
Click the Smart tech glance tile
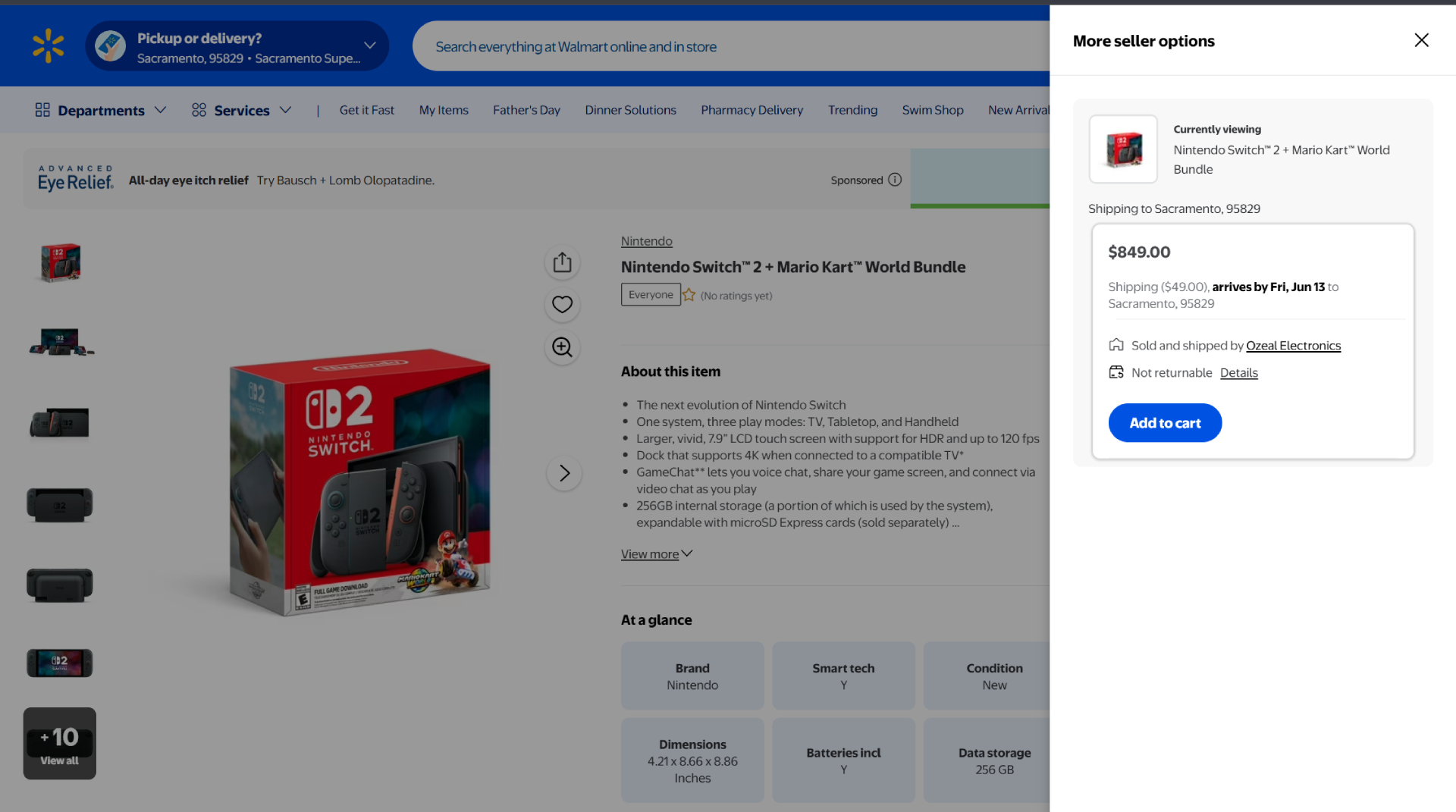[x=843, y=676]
